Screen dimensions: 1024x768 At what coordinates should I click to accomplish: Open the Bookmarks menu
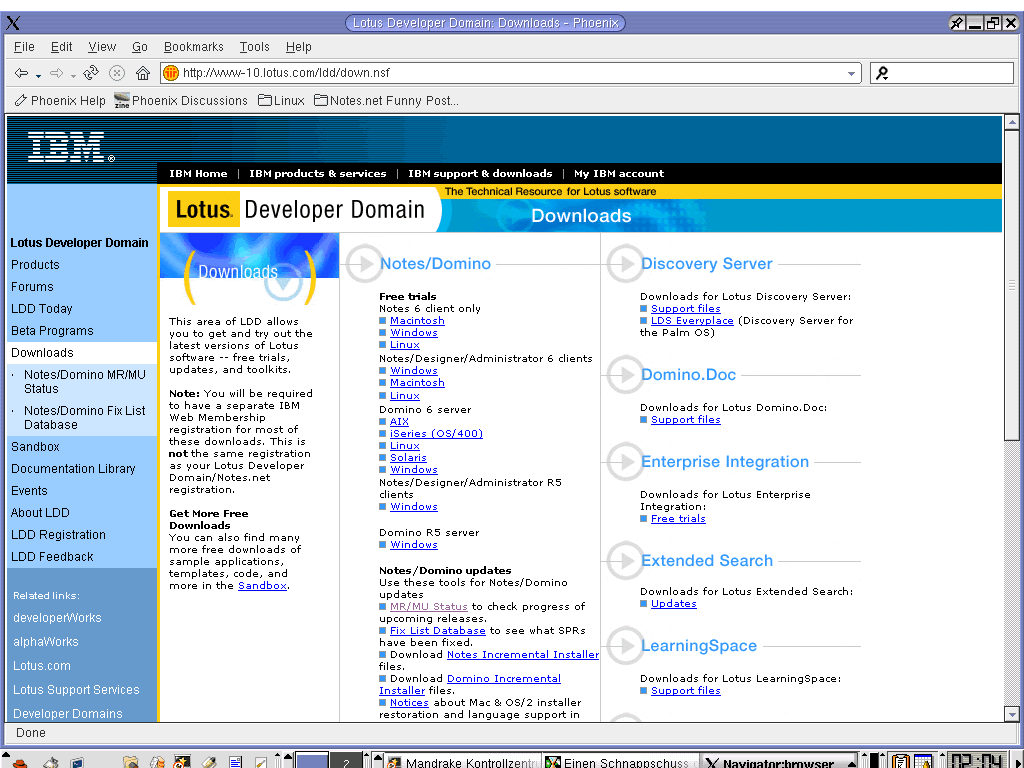coord(193,47)
